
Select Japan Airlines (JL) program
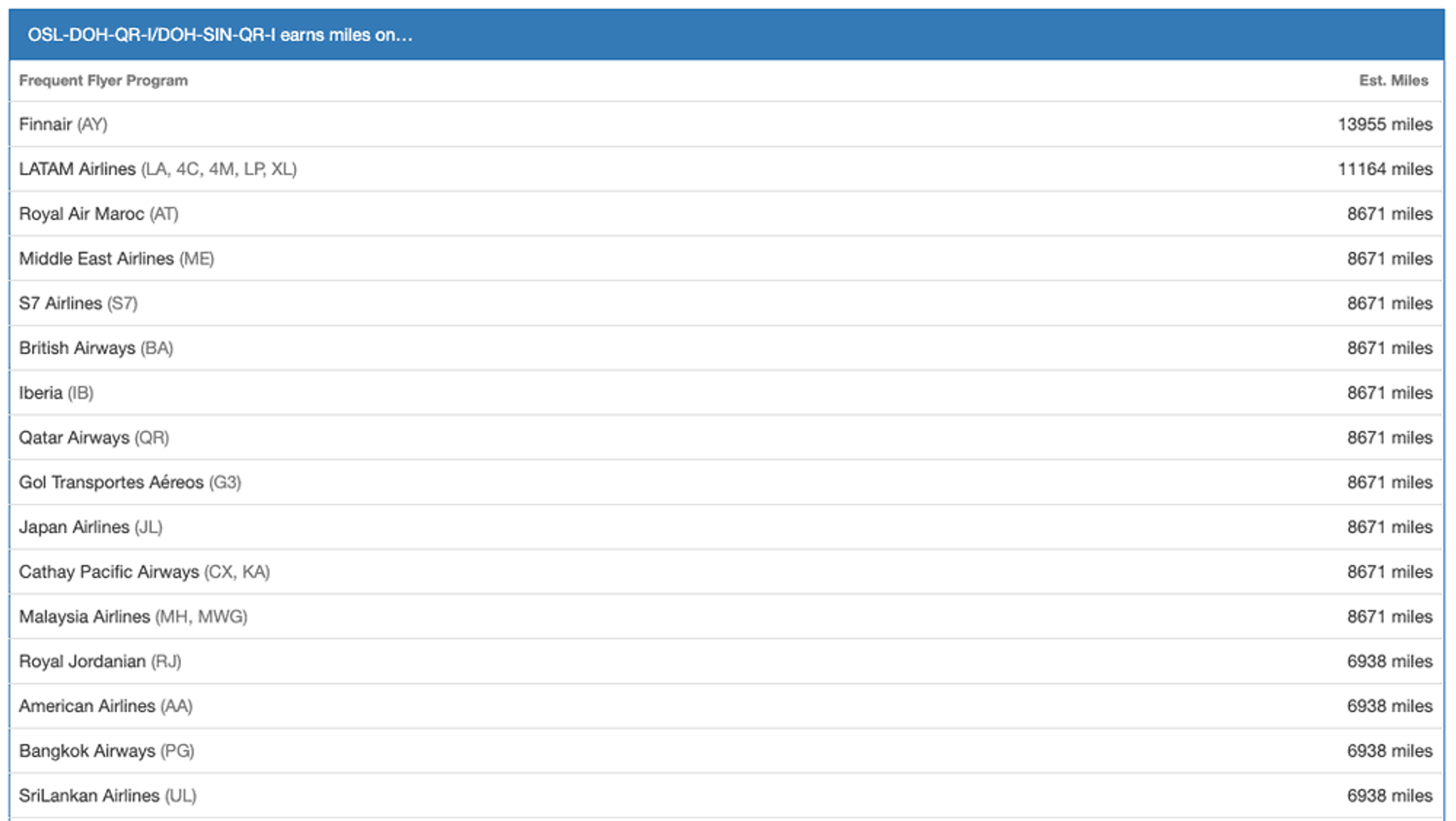[x=91, y=527]
